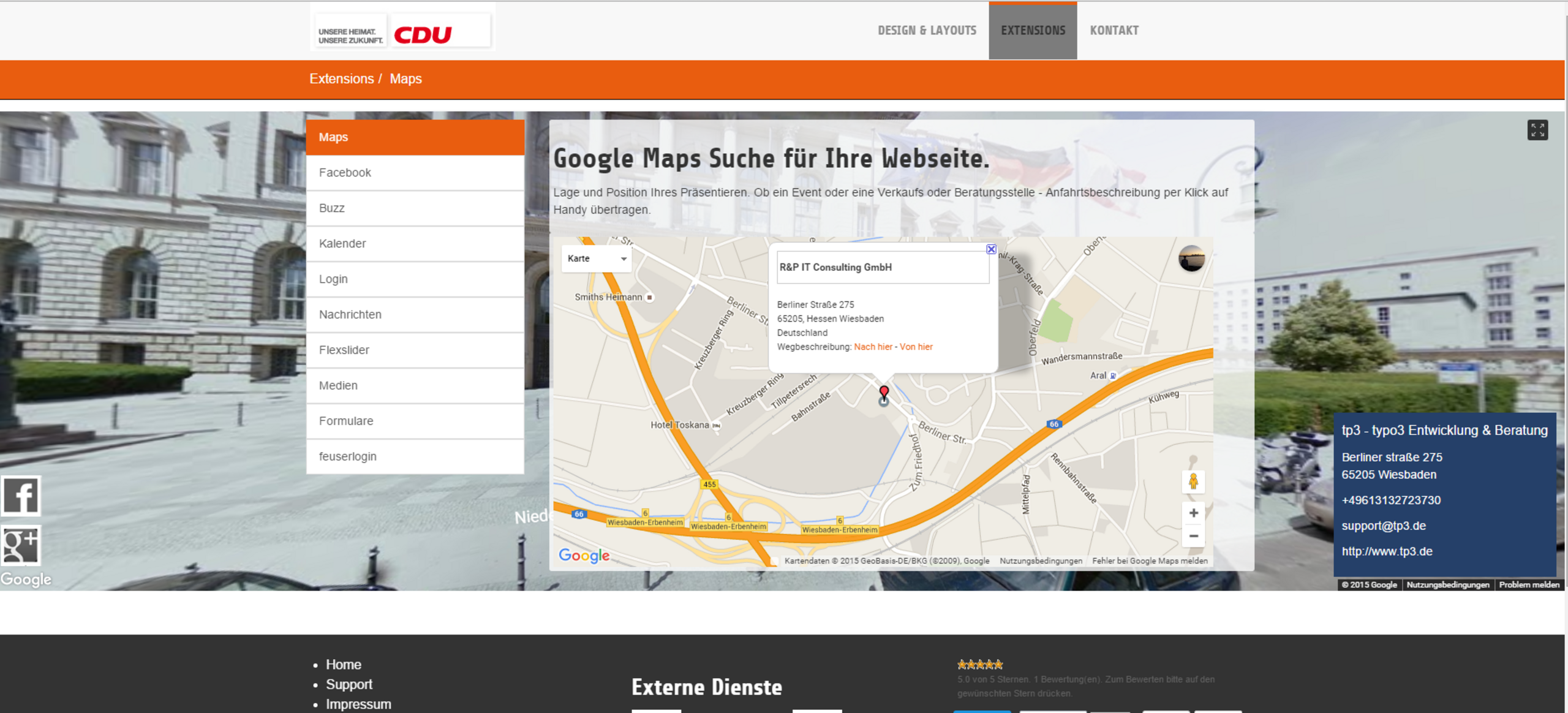Toggle fullscreen street view icon
1568x713 pixels.
coord(1537,130)
